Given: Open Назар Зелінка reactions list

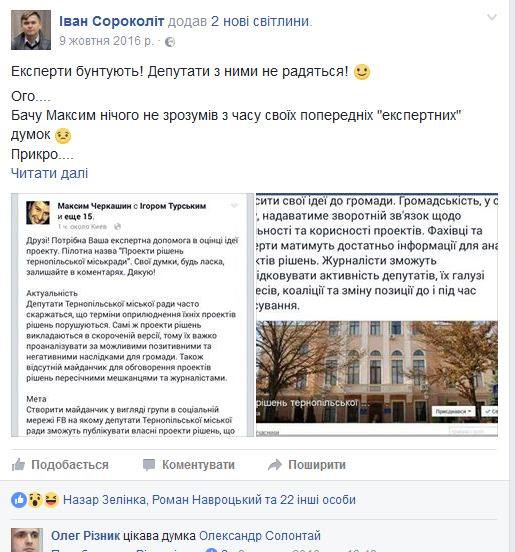Looking at the screenshot, I should [105, 500].
